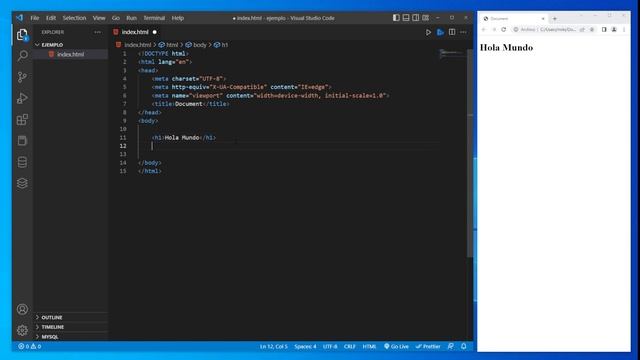Viewport: 640px width, 360px height.
Task: Open notifications bell in status bar
Action: [464, 346]
